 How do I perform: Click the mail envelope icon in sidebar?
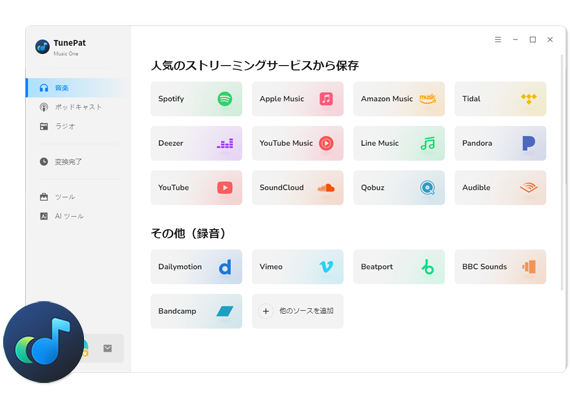108,348
